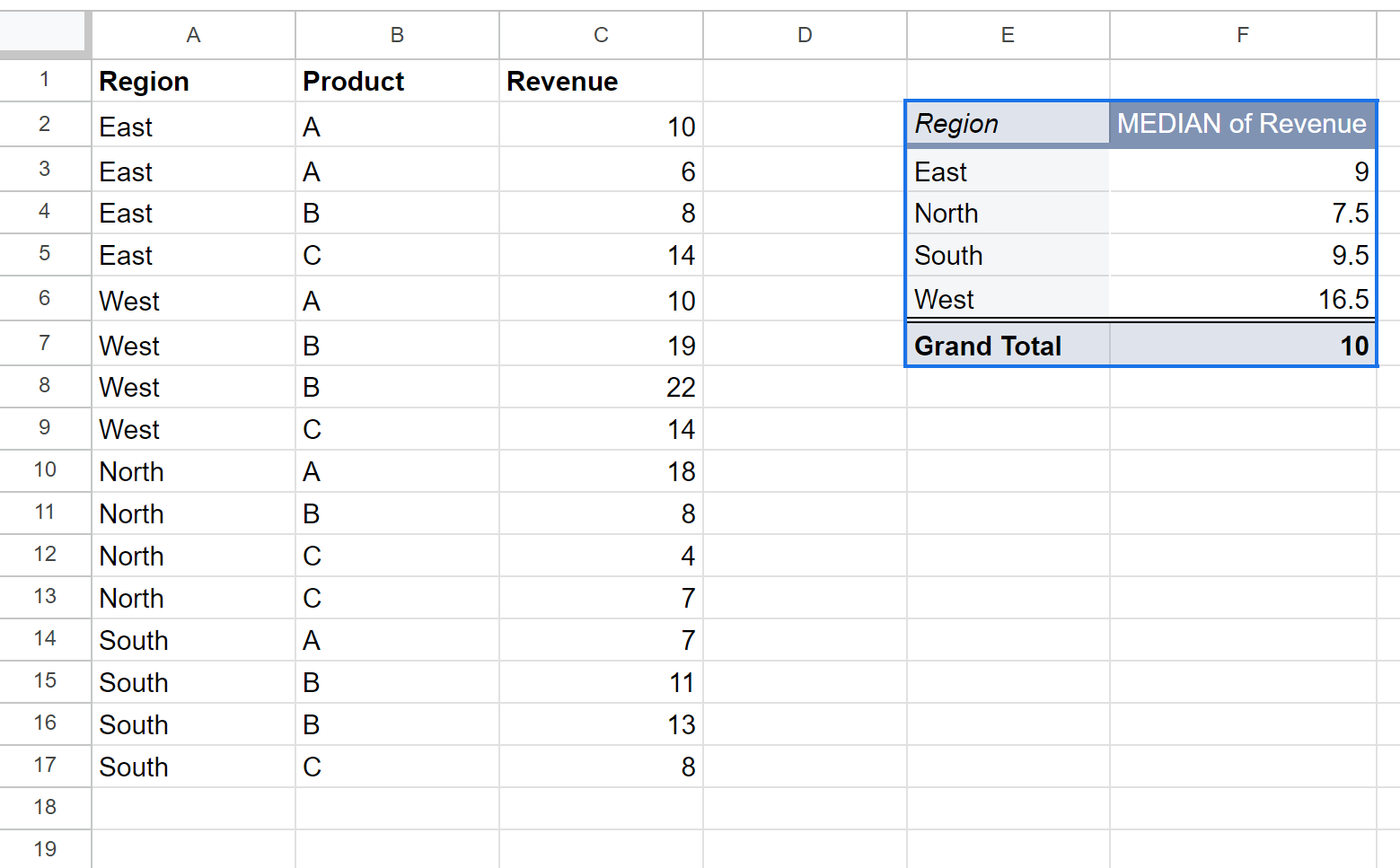Click the 'North' cell in row 10
The height and width of the screenshot is (868, 1400).
193,471
